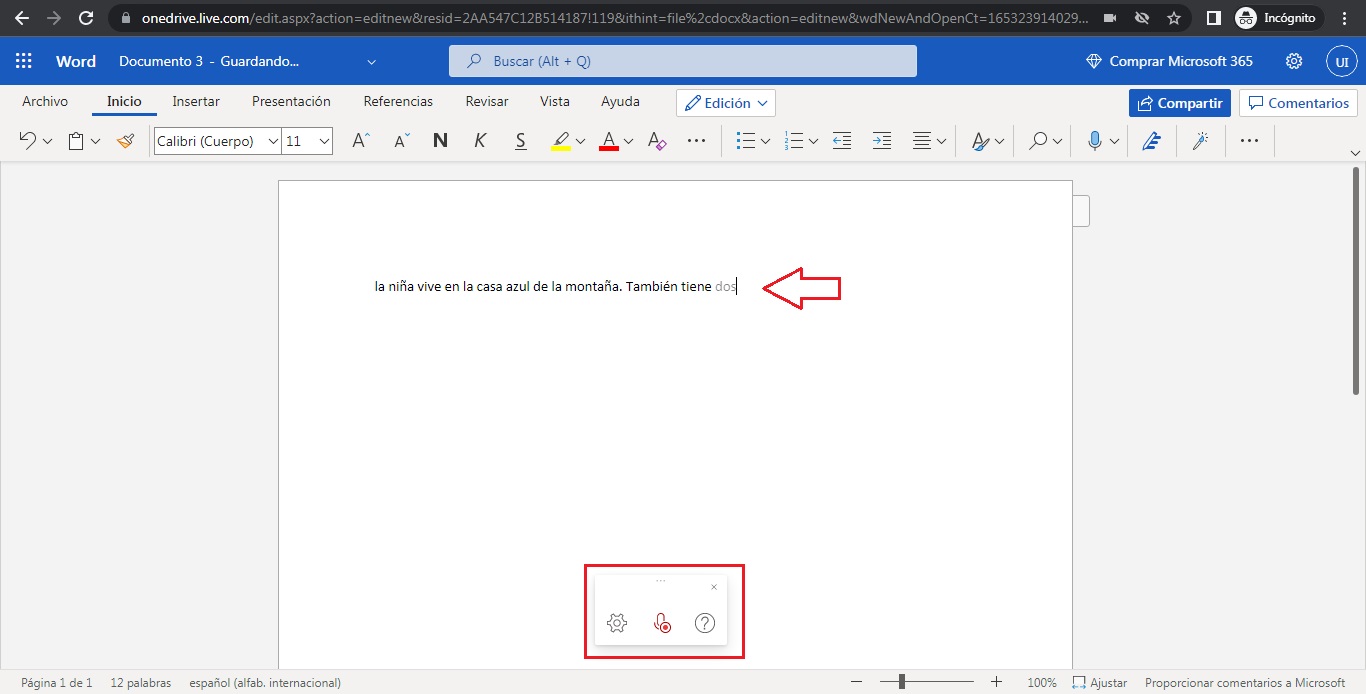Image resolution: width=1366 pixels, height=694 pixels.
Task: Apply italic formatting
Action: pos(480,140)
